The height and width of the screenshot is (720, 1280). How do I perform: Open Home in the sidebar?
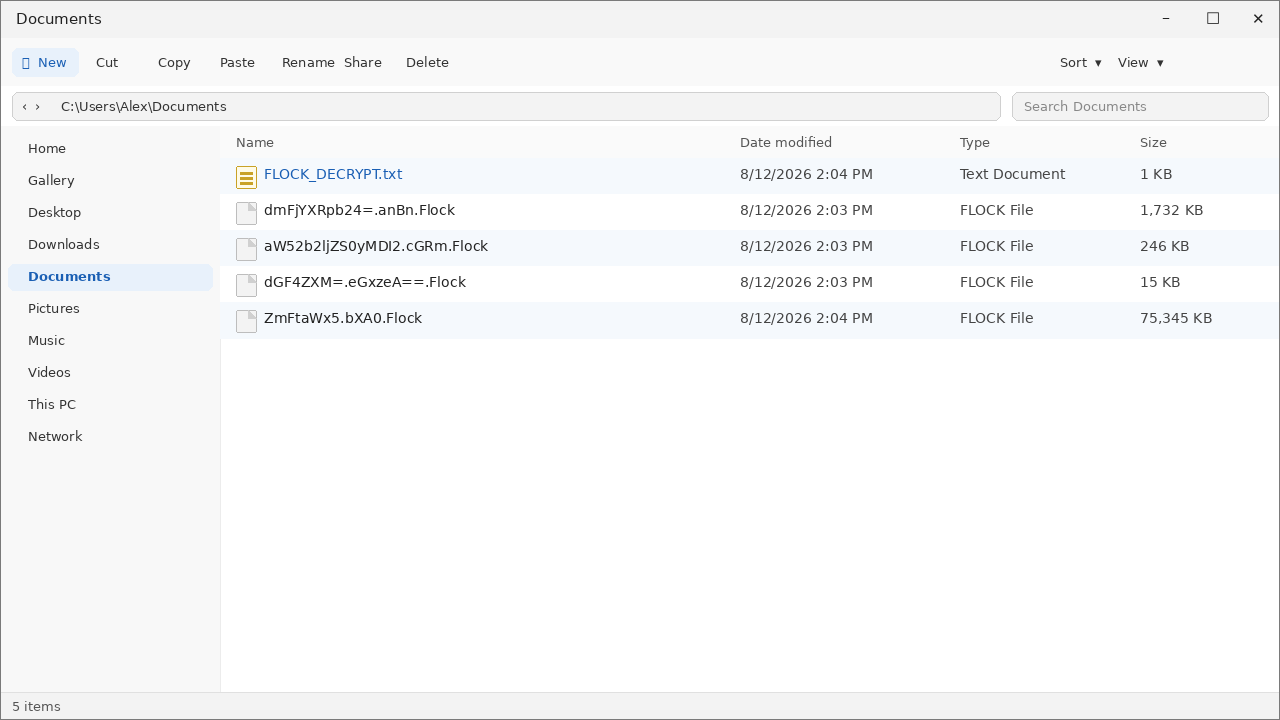(110, 149)
